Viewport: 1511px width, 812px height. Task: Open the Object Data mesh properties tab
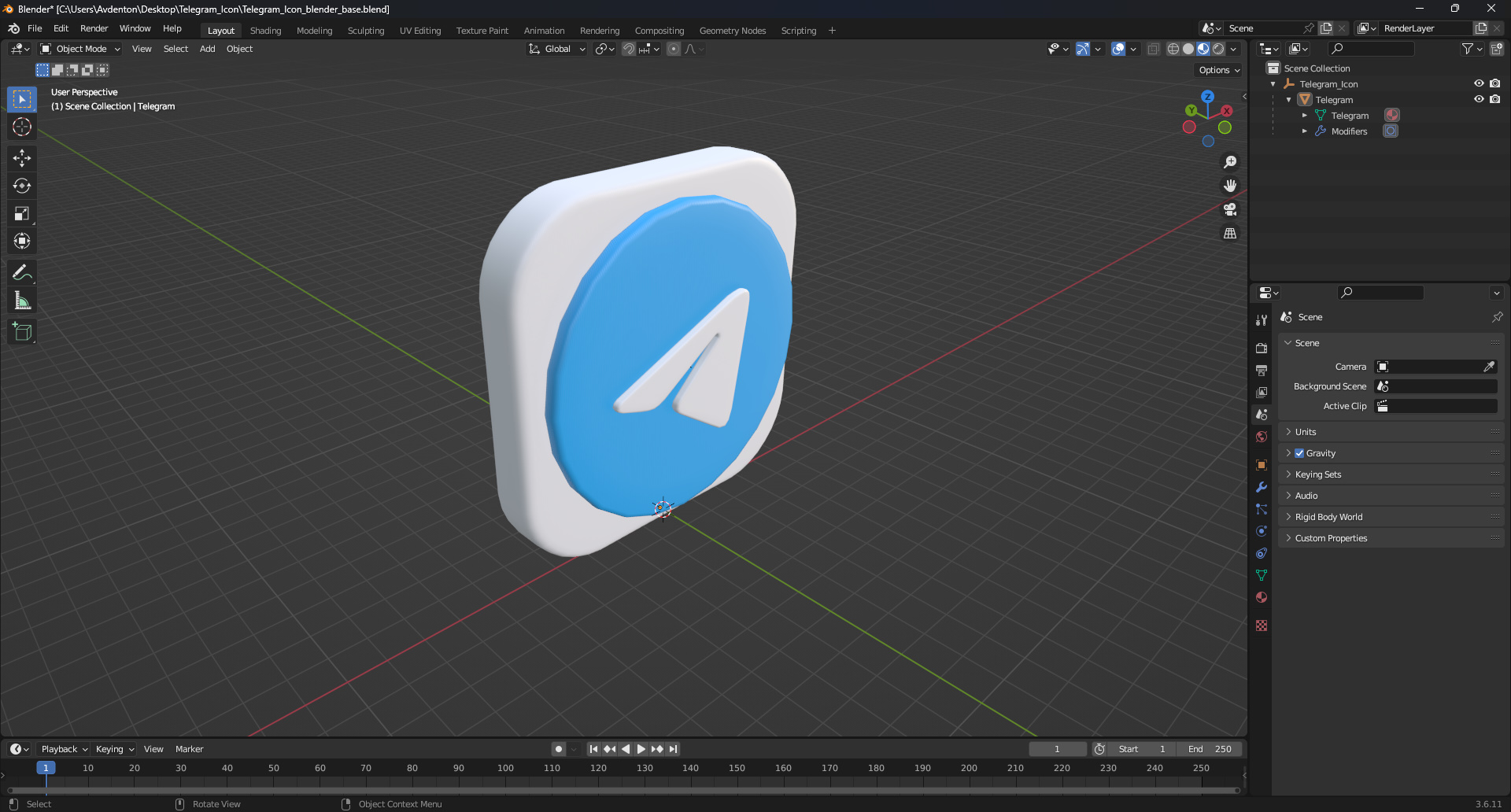tap(1262, 575)
